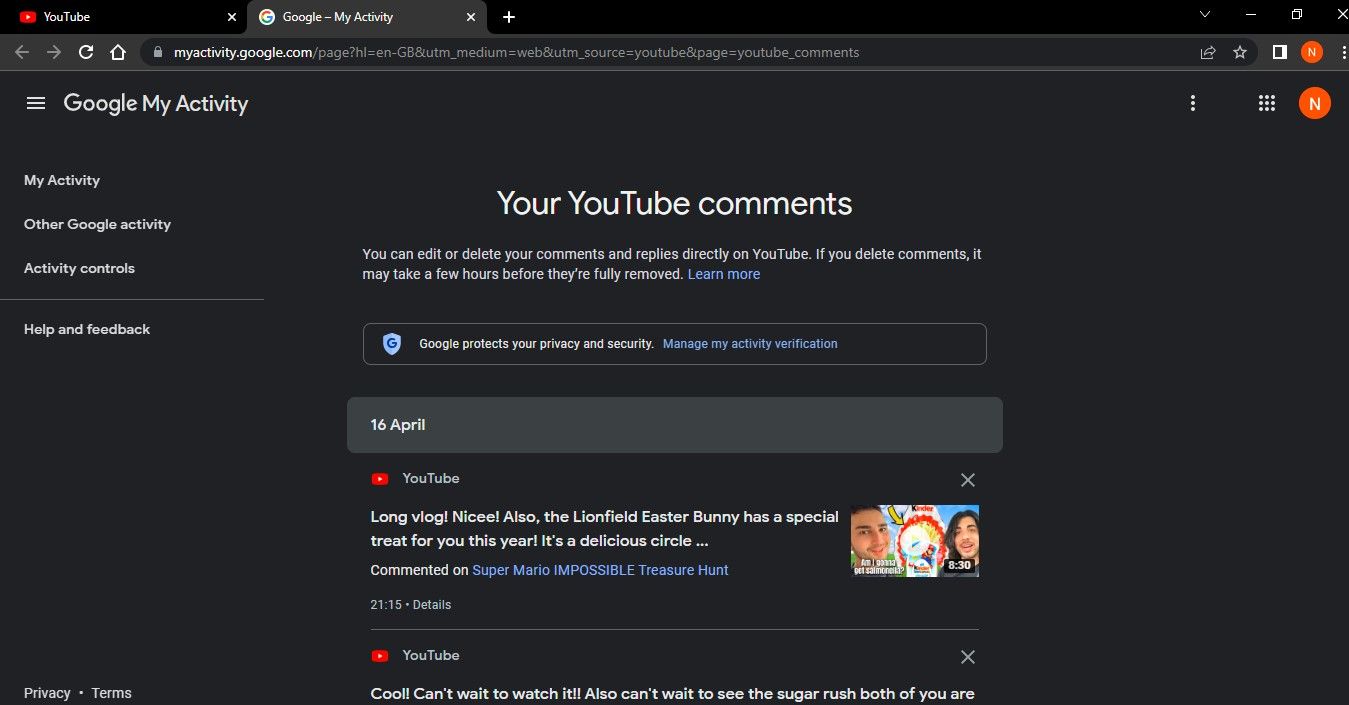This screenshot has height=705, width=1349.
Task: Switch to the YouTube browser tab
Action: 124,17
